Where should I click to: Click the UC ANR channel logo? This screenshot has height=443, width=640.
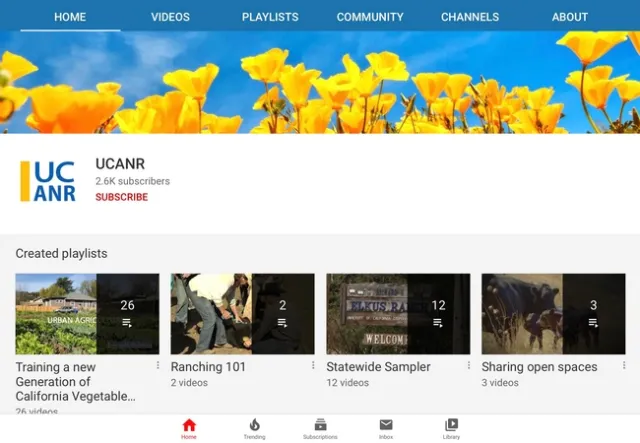(48, 181)
